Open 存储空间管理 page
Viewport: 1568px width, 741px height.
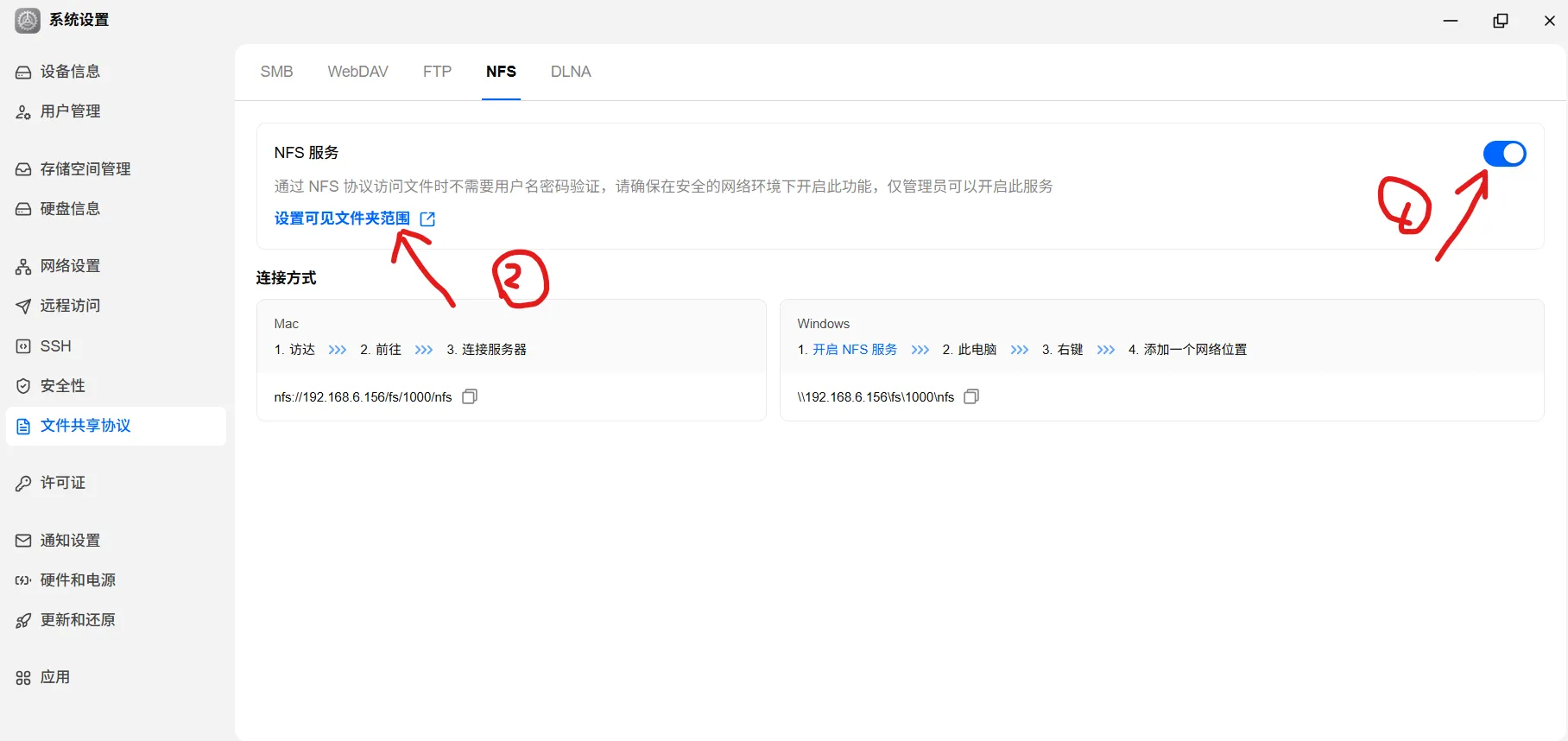tap(116, 169)
